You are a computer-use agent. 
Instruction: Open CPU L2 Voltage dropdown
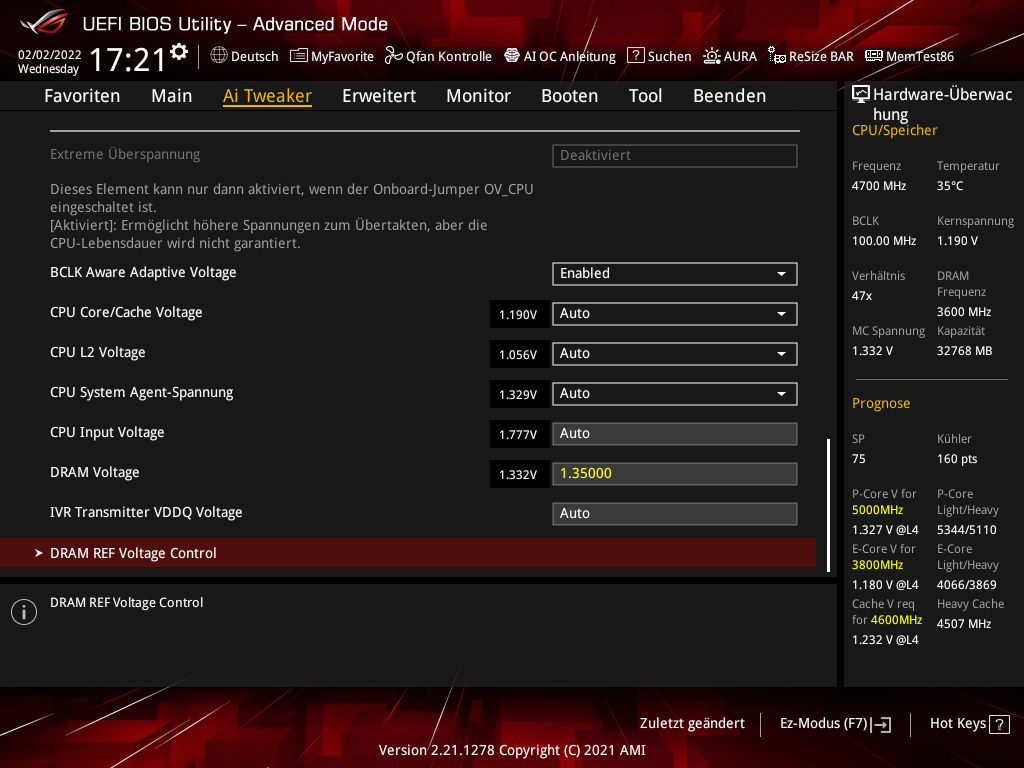[x=674, y=353]
